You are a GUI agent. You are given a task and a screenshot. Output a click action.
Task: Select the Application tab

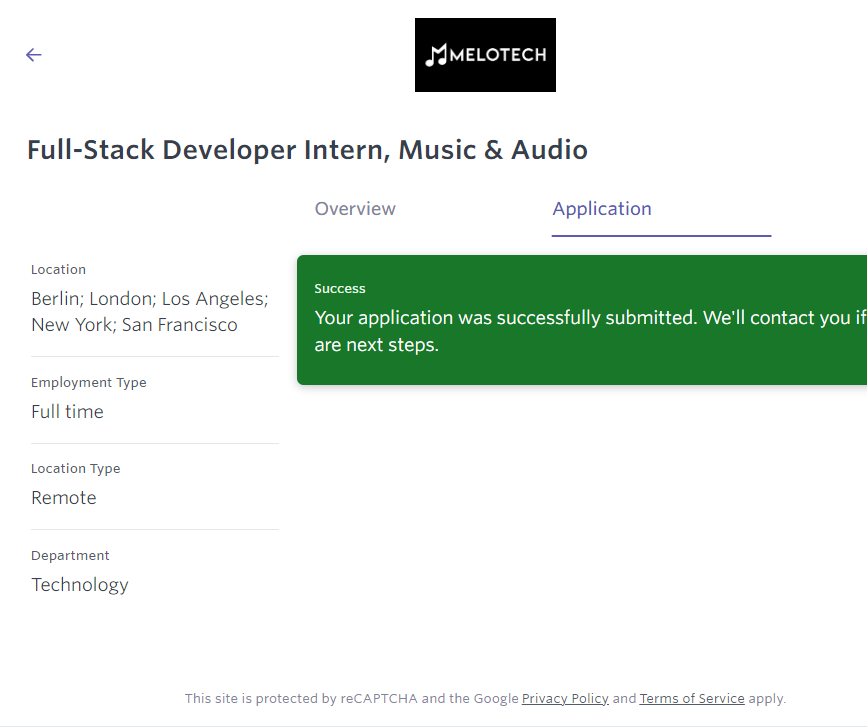(x=602, y=209)
